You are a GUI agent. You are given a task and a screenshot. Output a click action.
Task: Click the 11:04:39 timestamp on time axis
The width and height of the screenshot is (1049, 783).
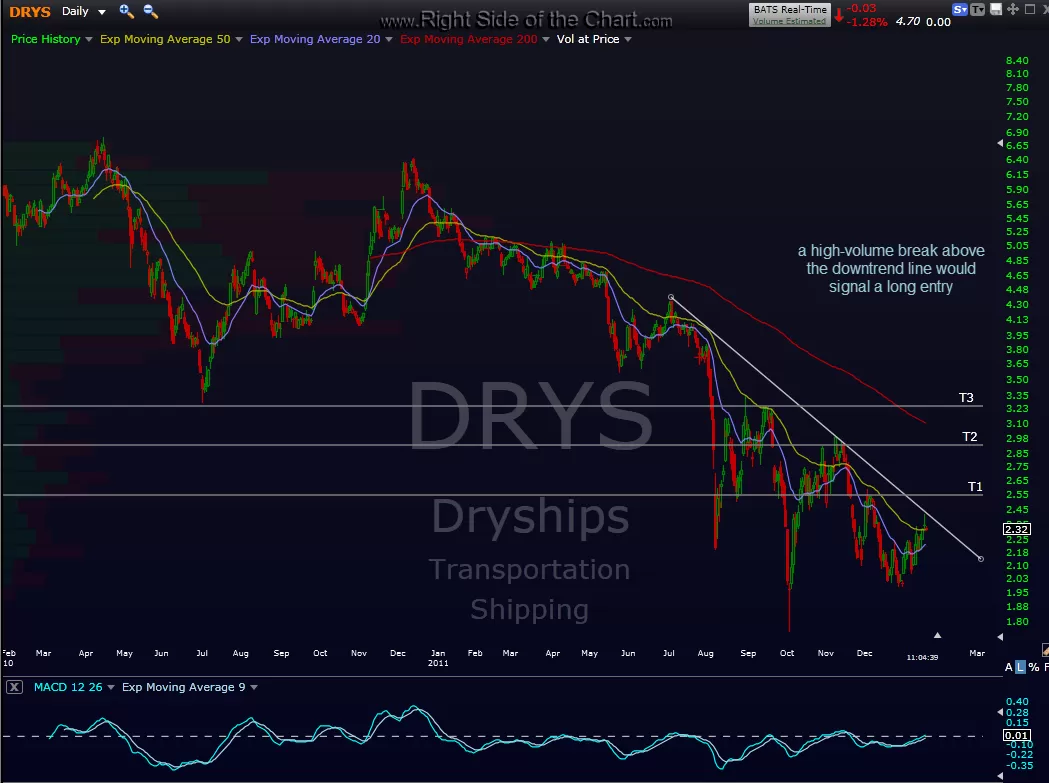point(922,657)
